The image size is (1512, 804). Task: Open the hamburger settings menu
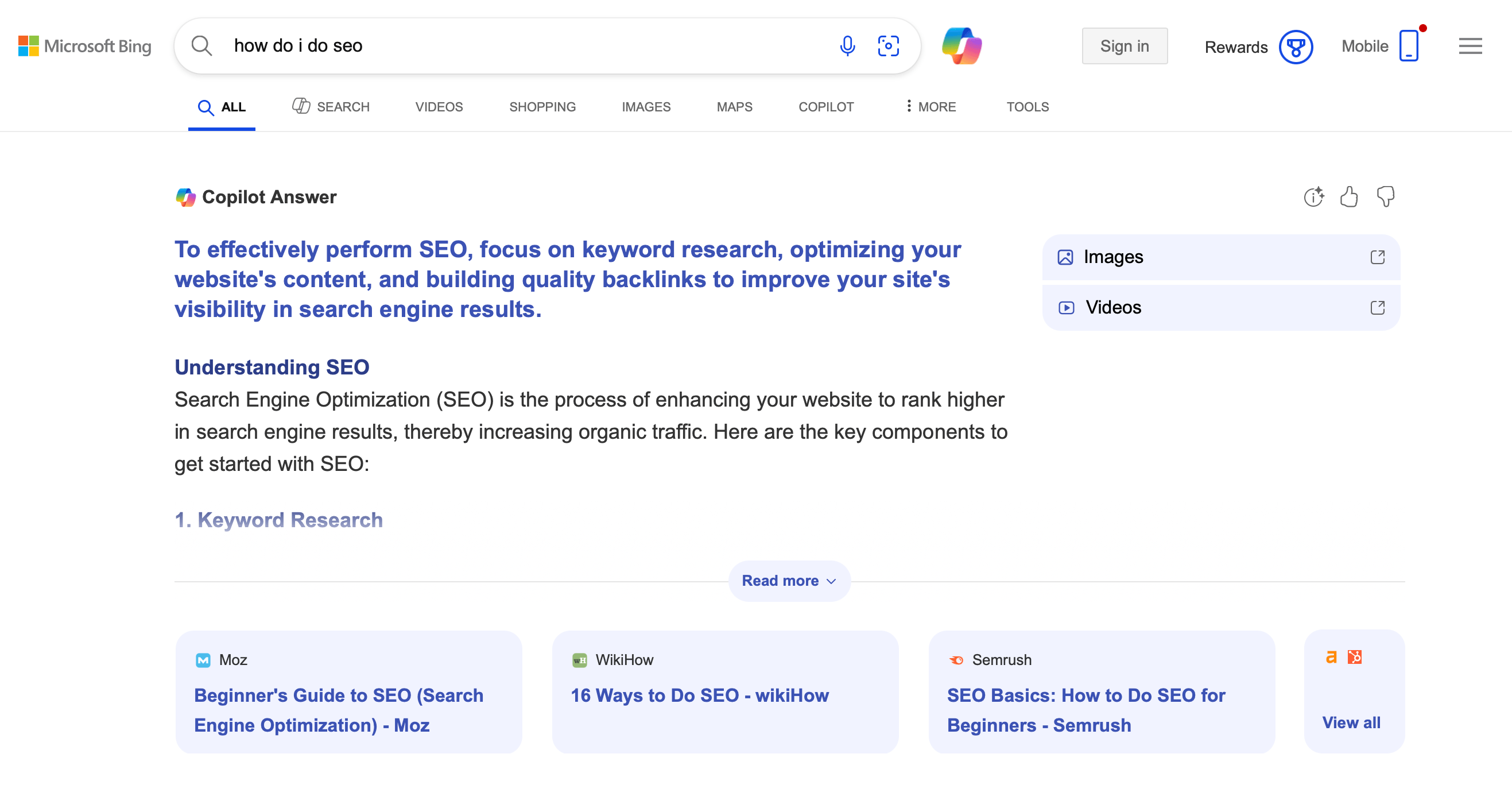[1470, 46]
